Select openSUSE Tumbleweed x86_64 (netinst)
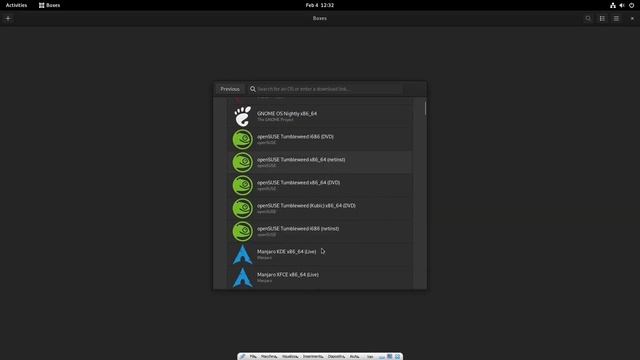Viewport: 640px width, 360px height. (x=320, y=162)
